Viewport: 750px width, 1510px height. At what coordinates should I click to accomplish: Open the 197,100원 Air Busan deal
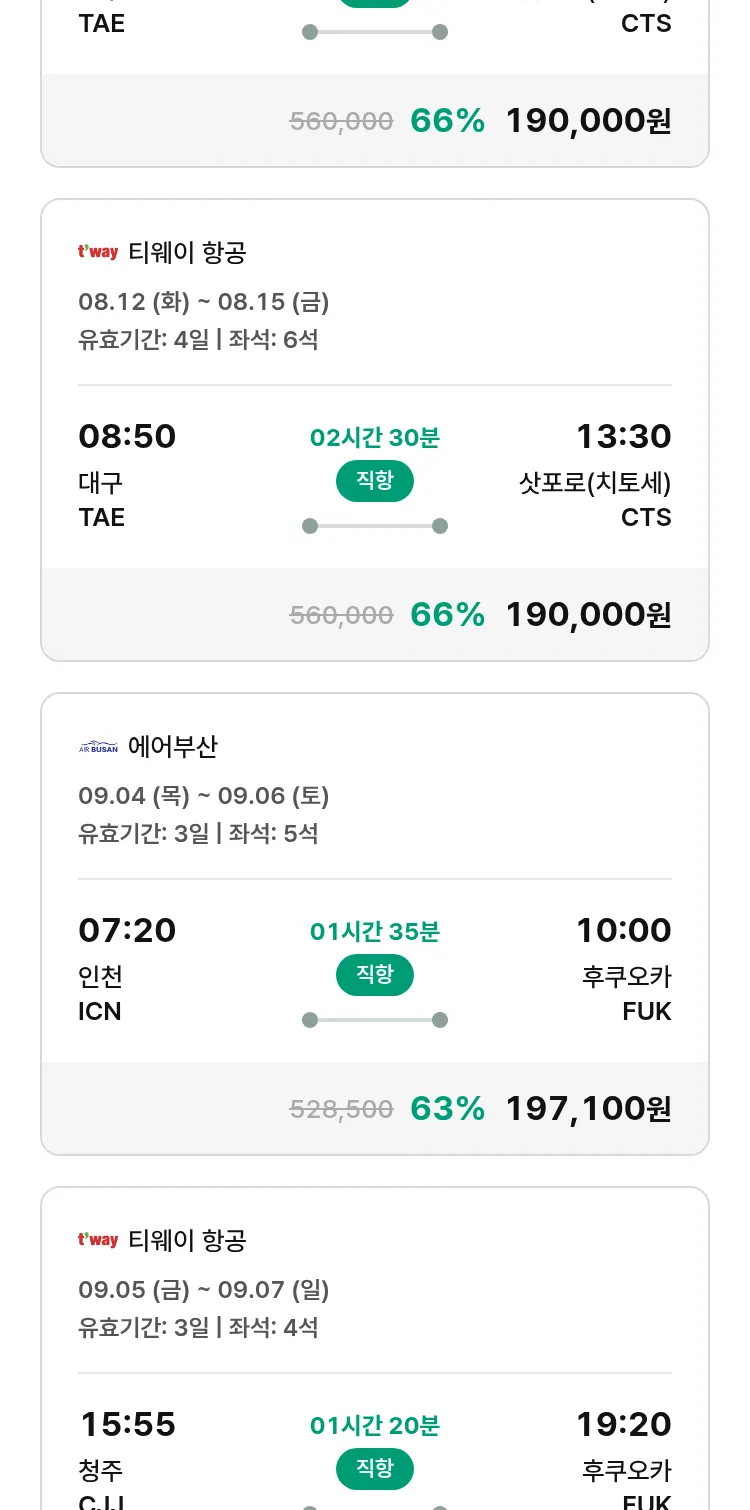(588, 1108)
